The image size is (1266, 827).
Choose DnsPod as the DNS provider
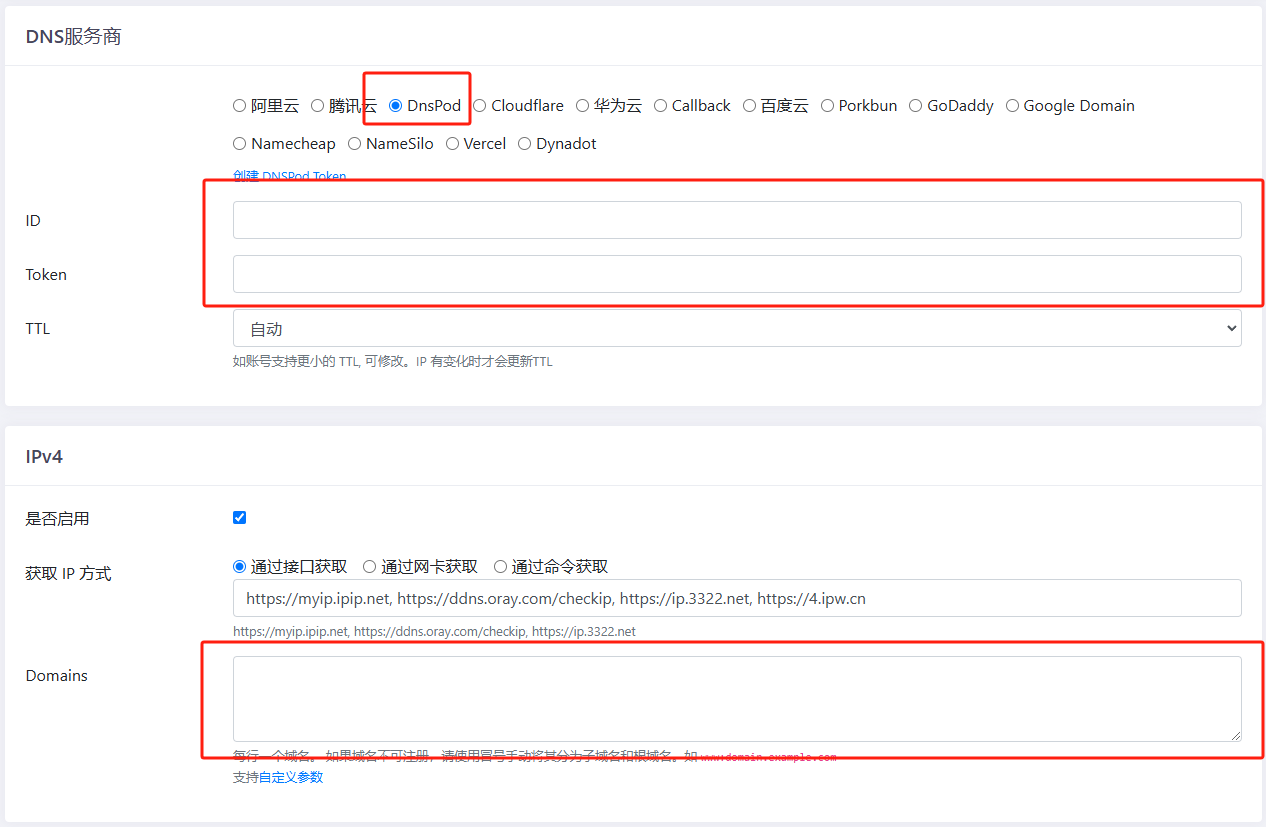click(x=395, y=106)
